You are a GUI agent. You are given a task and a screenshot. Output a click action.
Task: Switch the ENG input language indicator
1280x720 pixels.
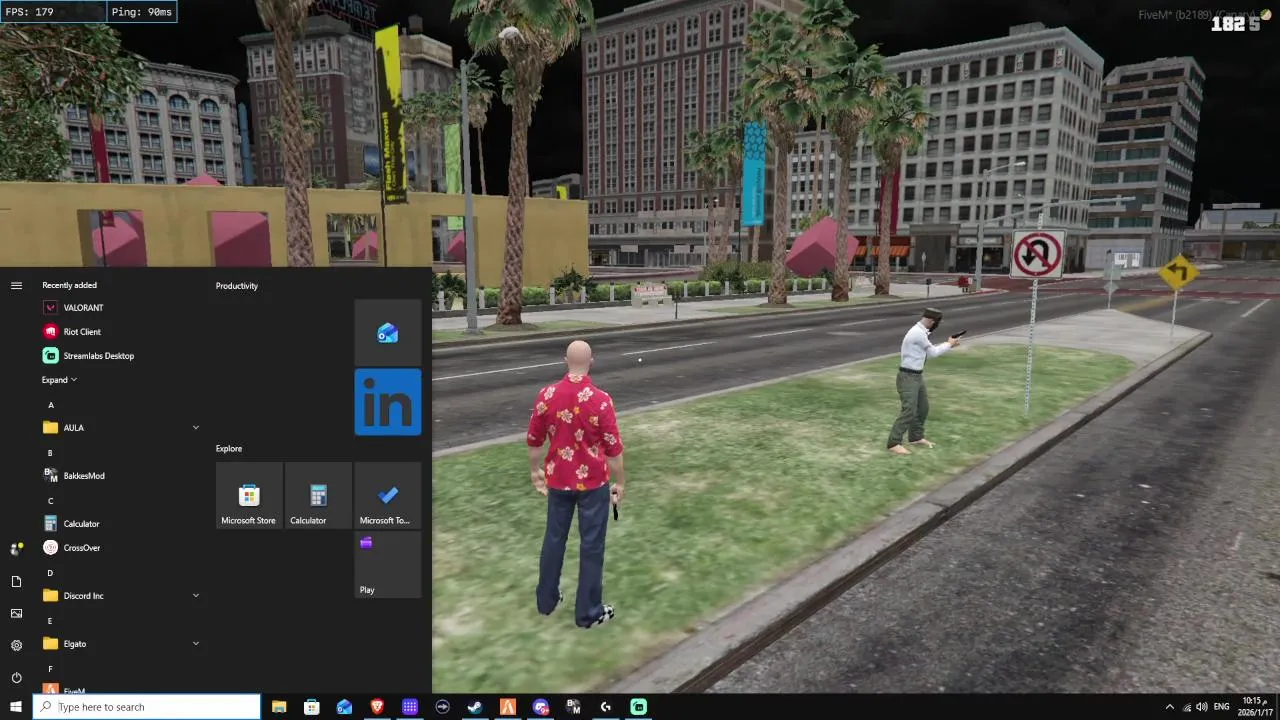1222,707
